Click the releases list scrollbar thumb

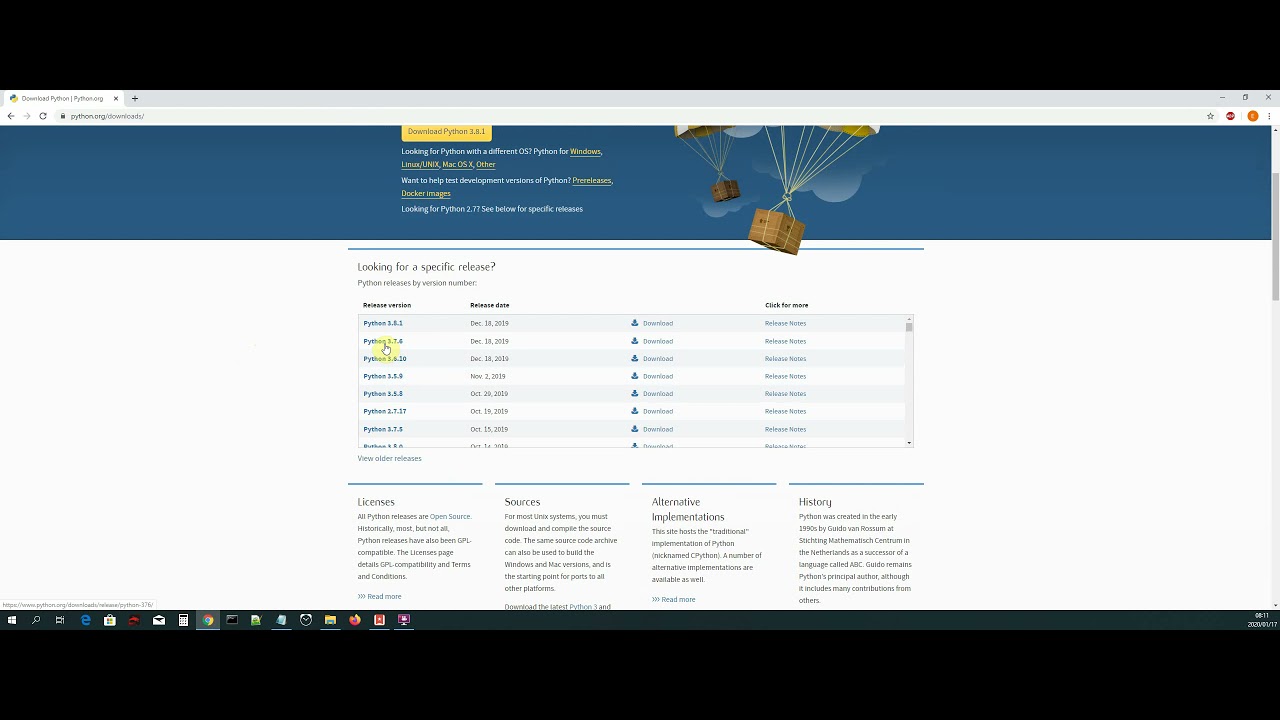[x=909, y=327]
